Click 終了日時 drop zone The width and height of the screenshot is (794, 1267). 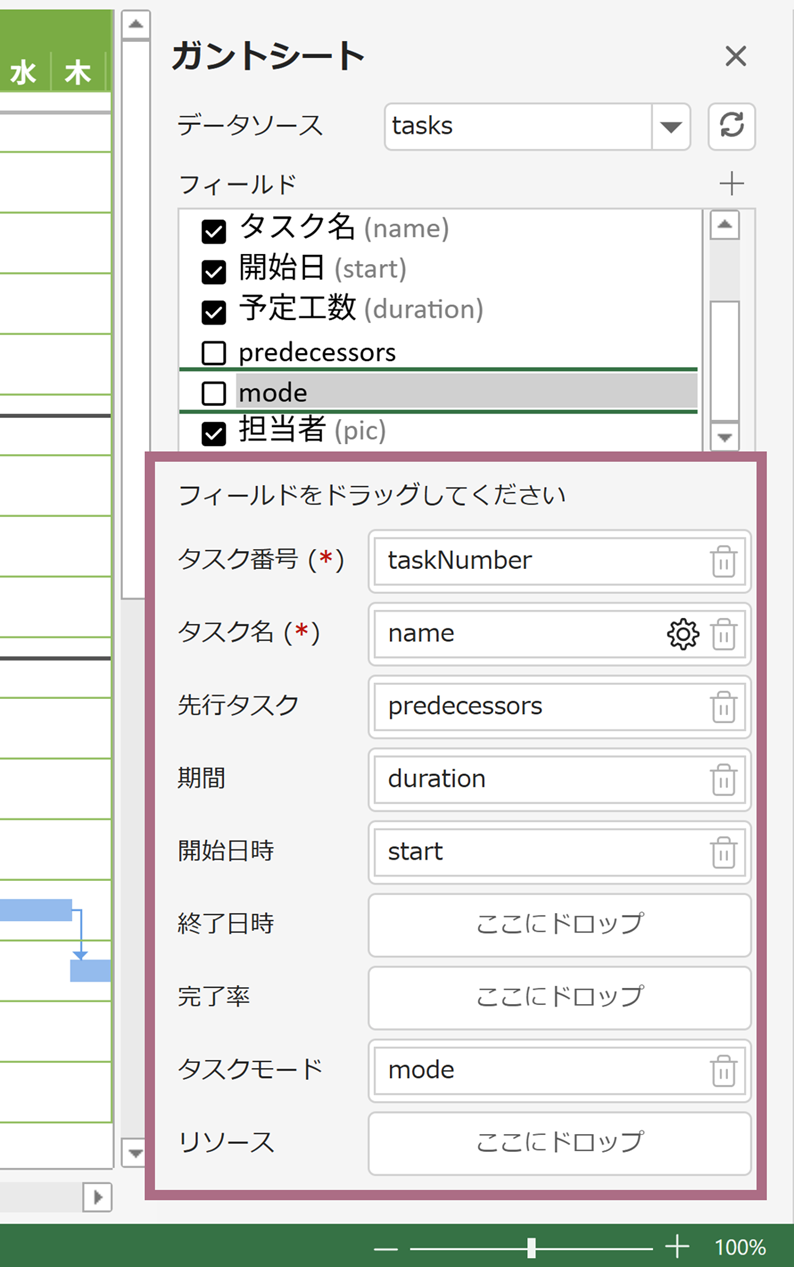pos(560,925)
